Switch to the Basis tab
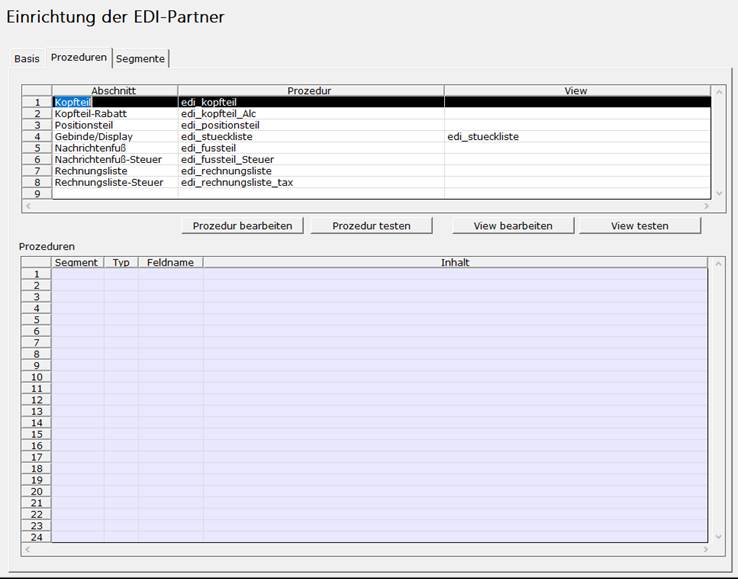Screen dimensions: 738x579 point(27,59)
